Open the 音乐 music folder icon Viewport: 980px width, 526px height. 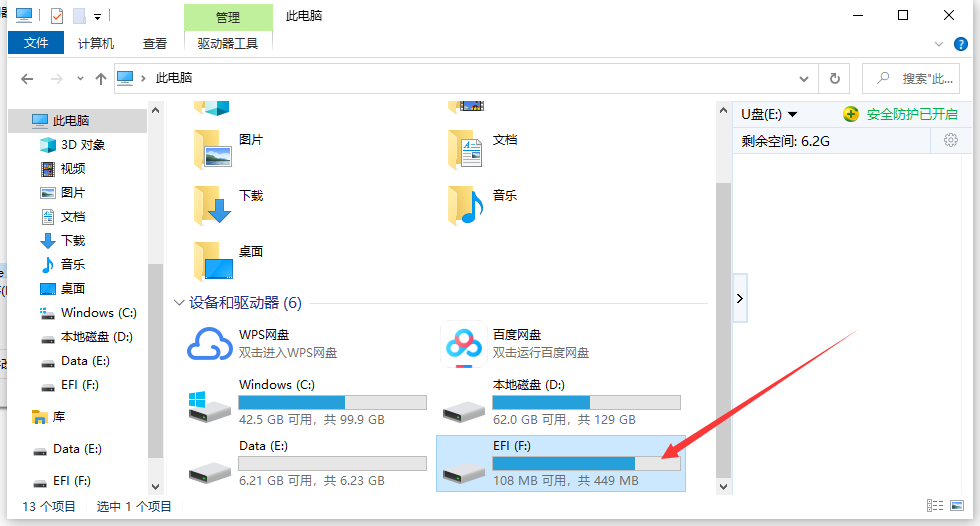(x=466, y=205)
